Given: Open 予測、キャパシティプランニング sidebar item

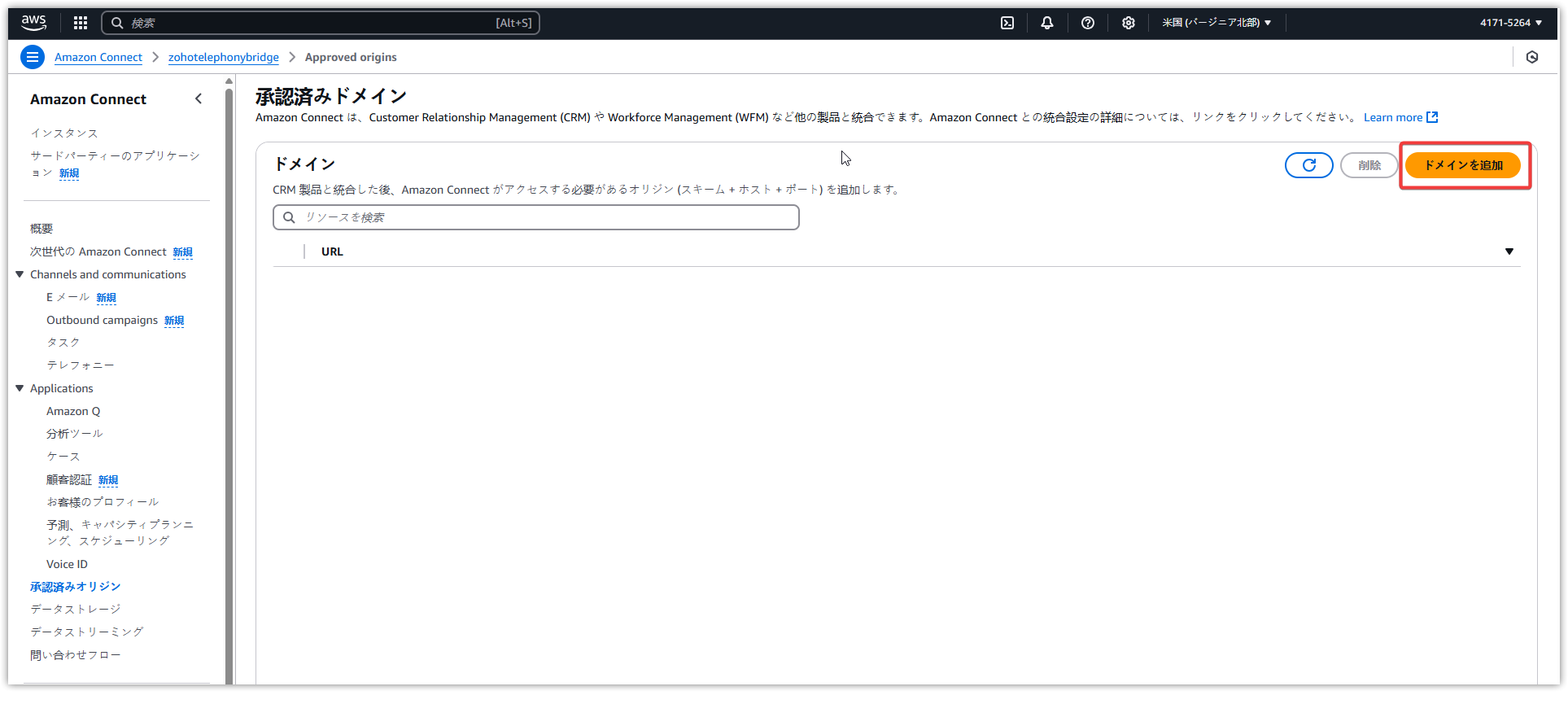Looking at the screenshot, I should coord(120,532).
